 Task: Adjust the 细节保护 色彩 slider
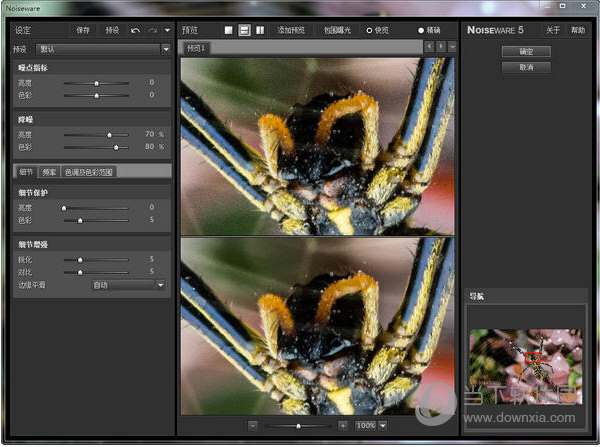tap(96, 220)
